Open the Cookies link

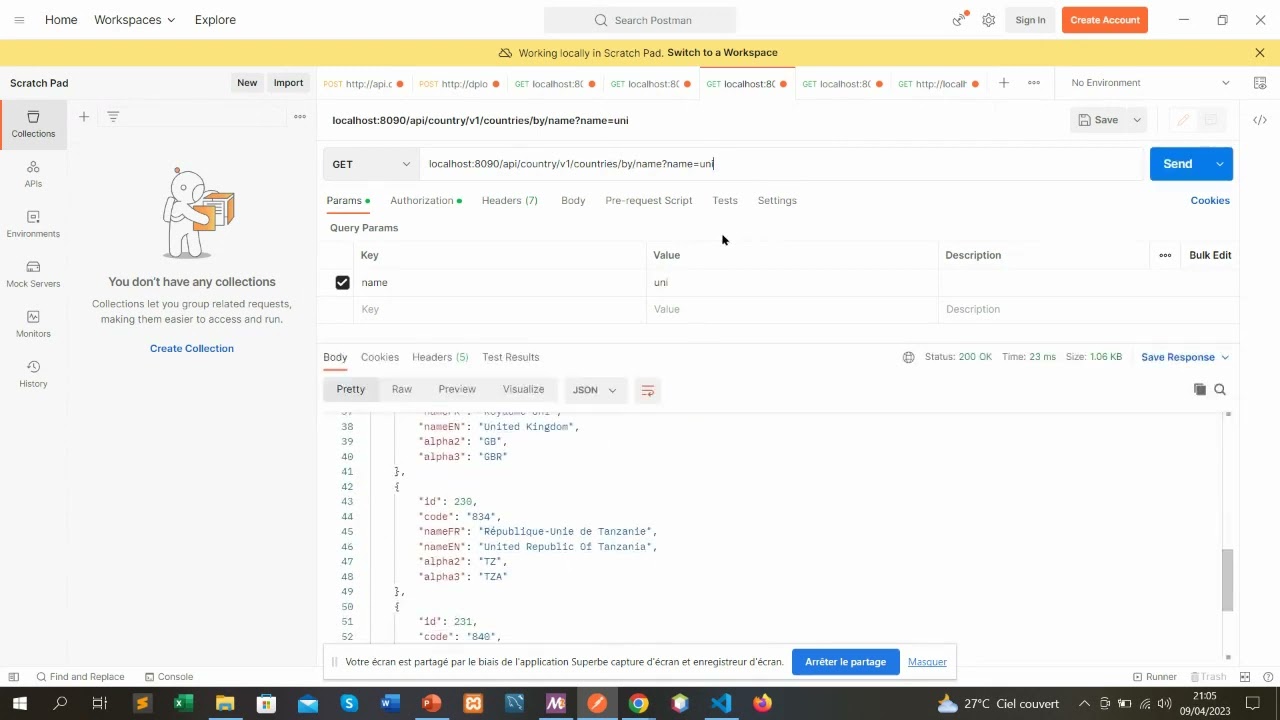coord(1210,201)
